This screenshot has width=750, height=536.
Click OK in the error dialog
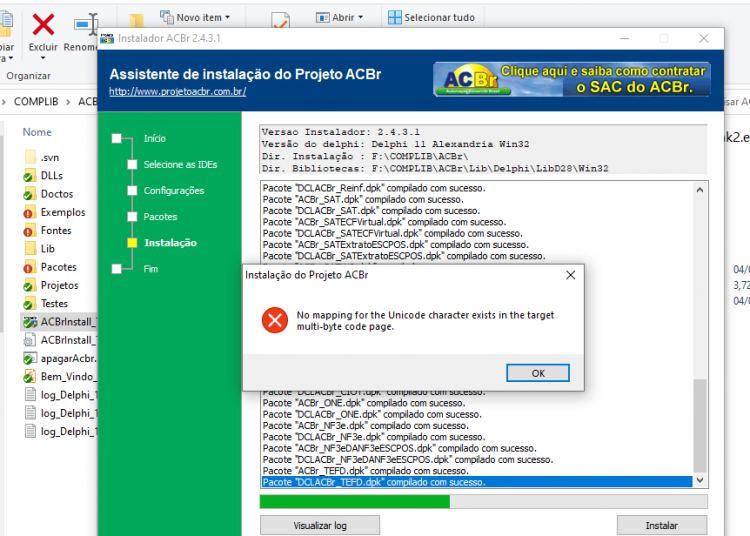(538, 373)
